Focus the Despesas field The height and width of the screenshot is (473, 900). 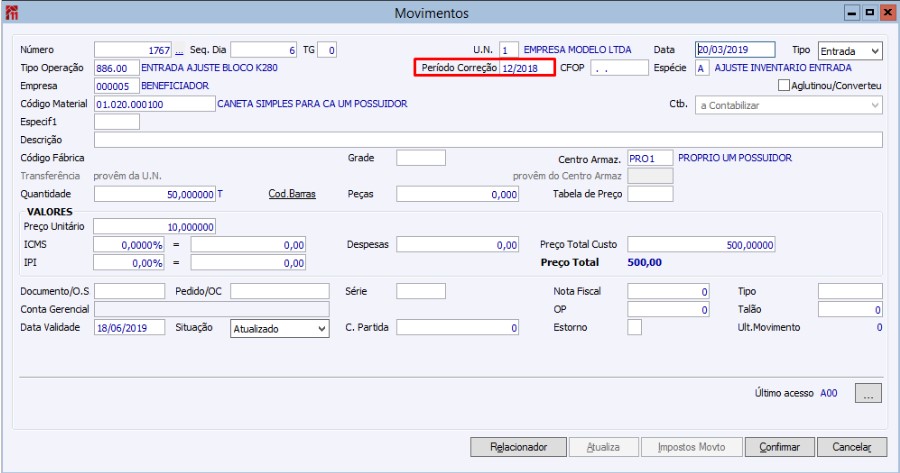(x=457, y=245)
